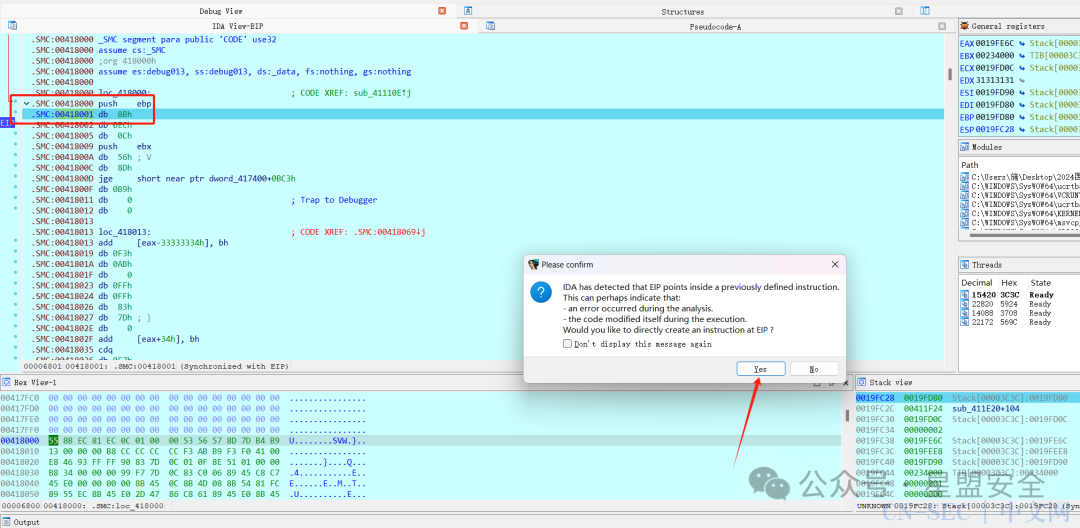Viewport: 1080px width, 528px height.
Task: Click the first module file icon
Action: [966, 178]
